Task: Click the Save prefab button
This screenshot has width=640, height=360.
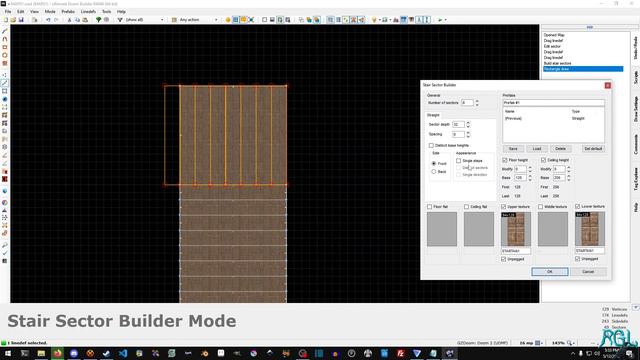Action: (513, 149)
